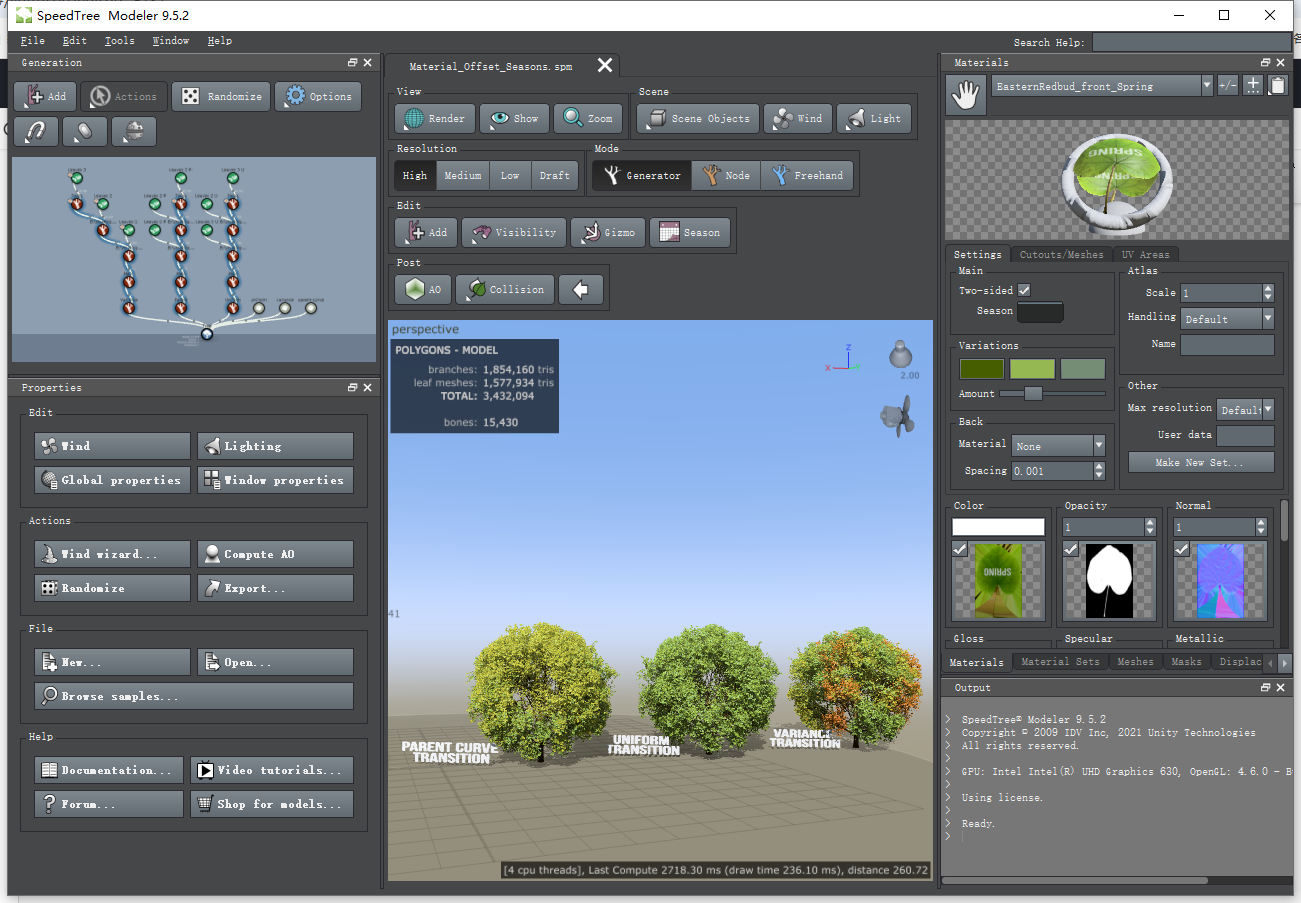This screenshot has width=1301, height=903.
Task: Click the sphere mesh icon button
Action: 133,131
